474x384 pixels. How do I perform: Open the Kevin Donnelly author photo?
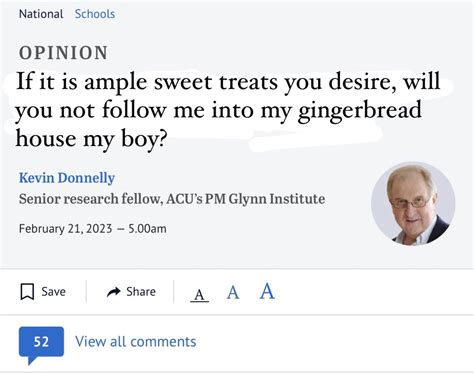[413, 204]
